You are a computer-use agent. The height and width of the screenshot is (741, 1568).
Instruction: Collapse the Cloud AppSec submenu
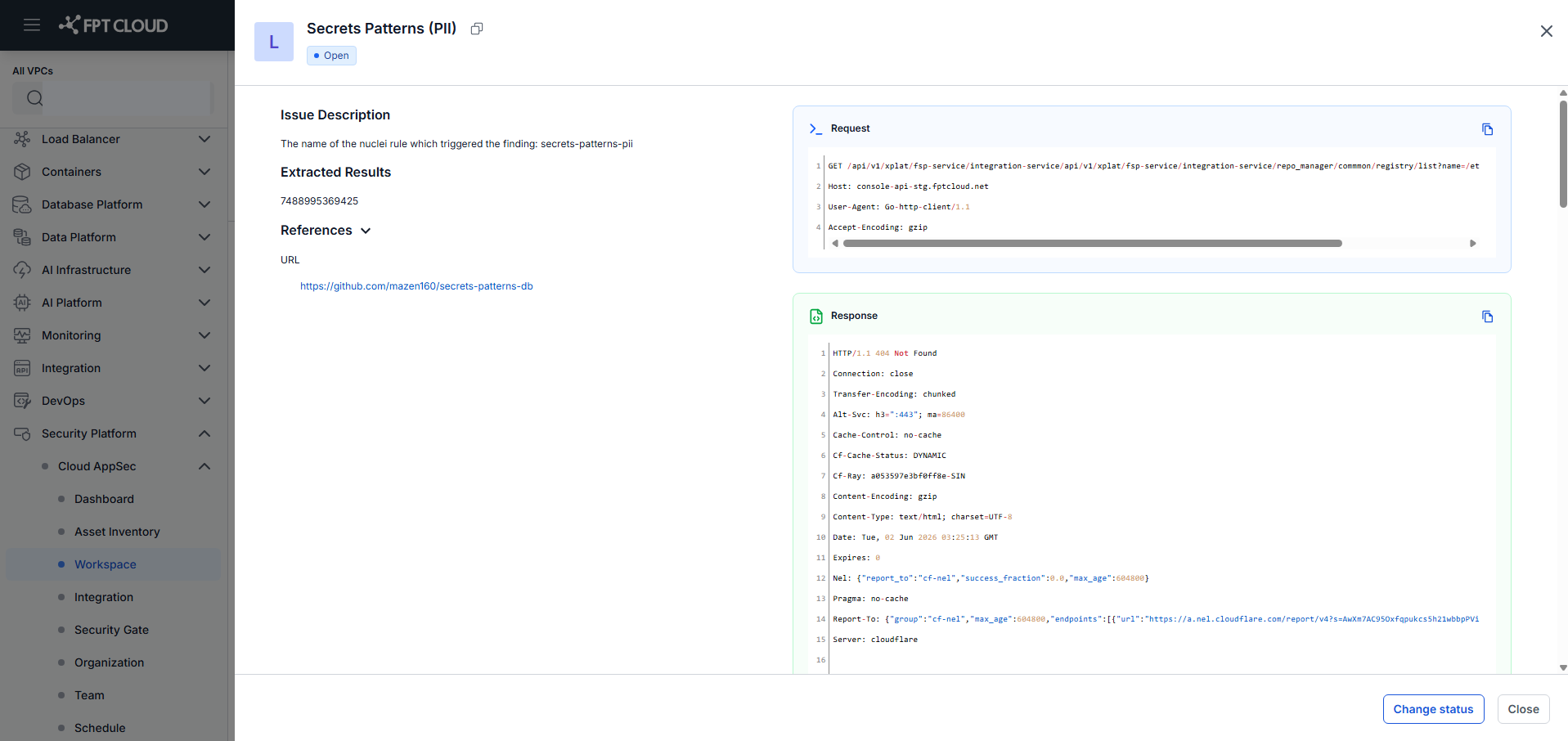point(204,466)
